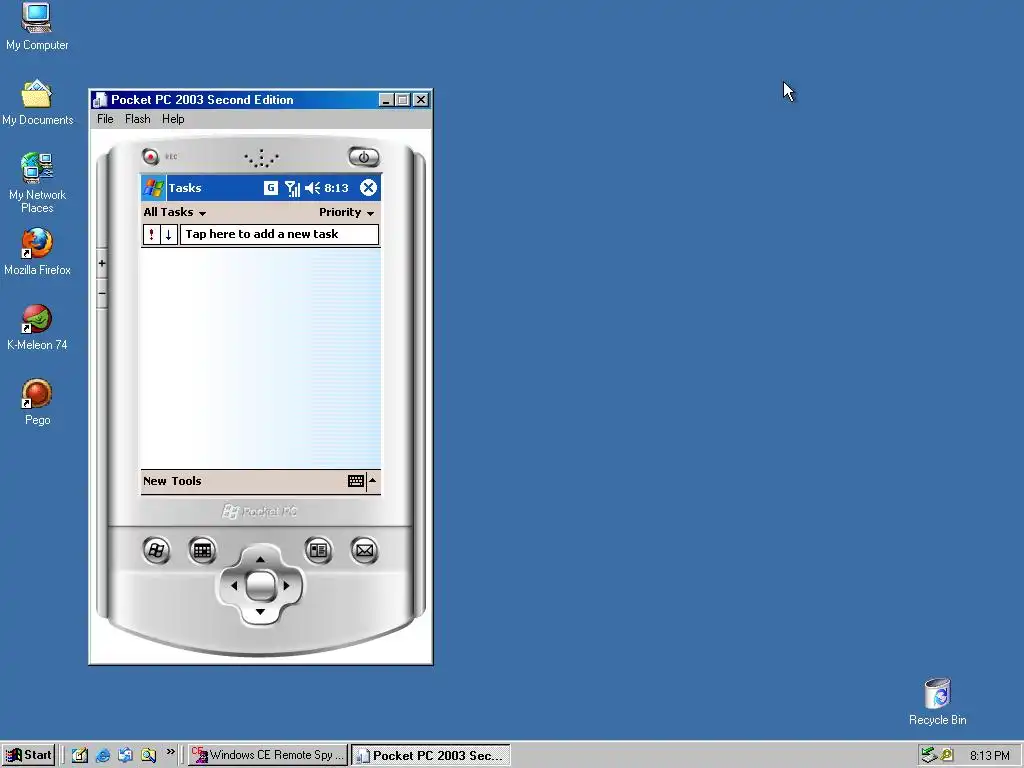Open the Help menu of emulator window
1024x768 pixels.
click(173, 119)
